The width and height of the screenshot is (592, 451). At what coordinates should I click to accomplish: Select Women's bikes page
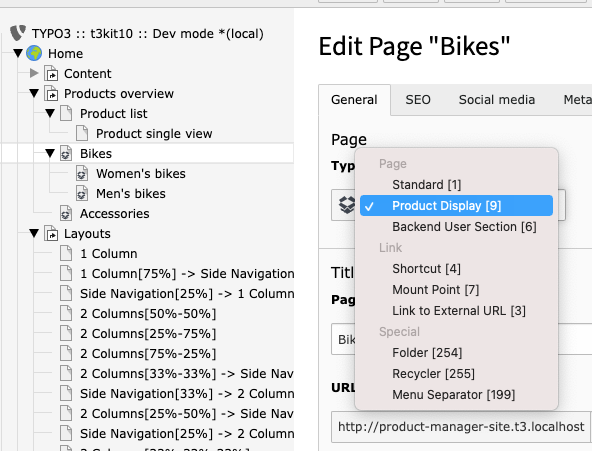[x=141, y=174]
